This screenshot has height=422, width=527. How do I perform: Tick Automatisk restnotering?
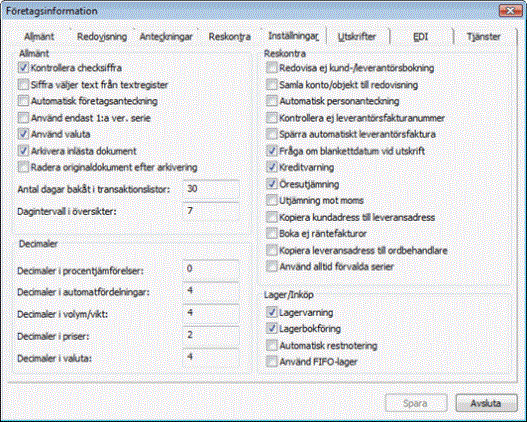coord(272,345)
